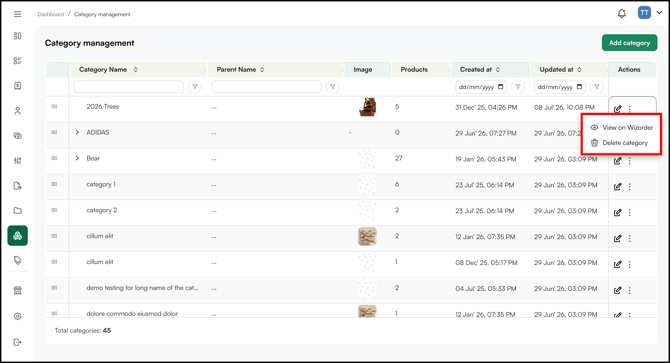
Task: Choose View on Wizorder menu option
Action: [x=622, y=128]
